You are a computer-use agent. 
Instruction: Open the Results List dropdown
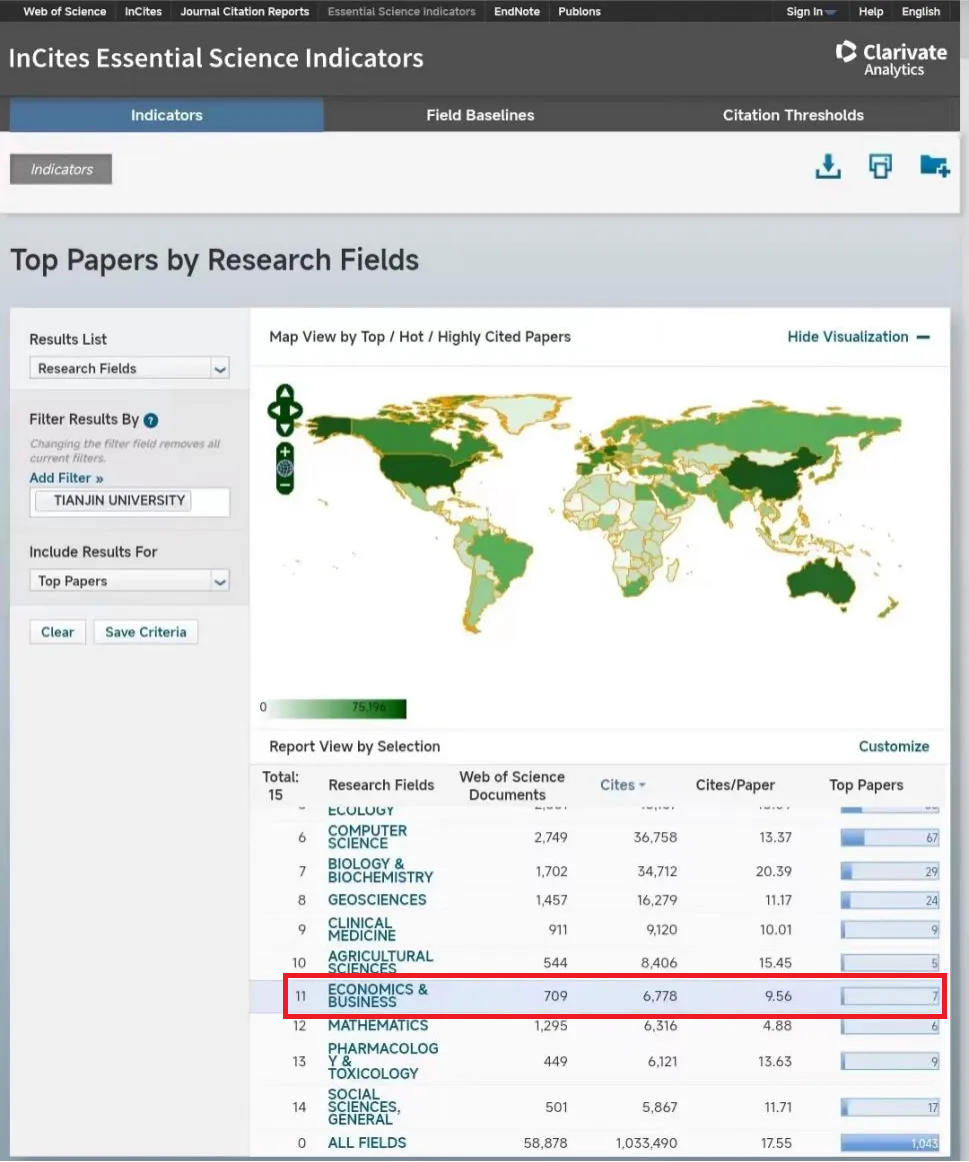coord(129,369)
